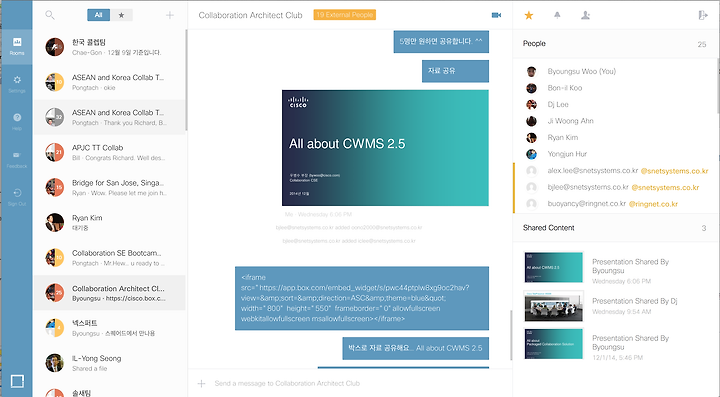Open the Ryan Kim conversation

tap(109, 223)
